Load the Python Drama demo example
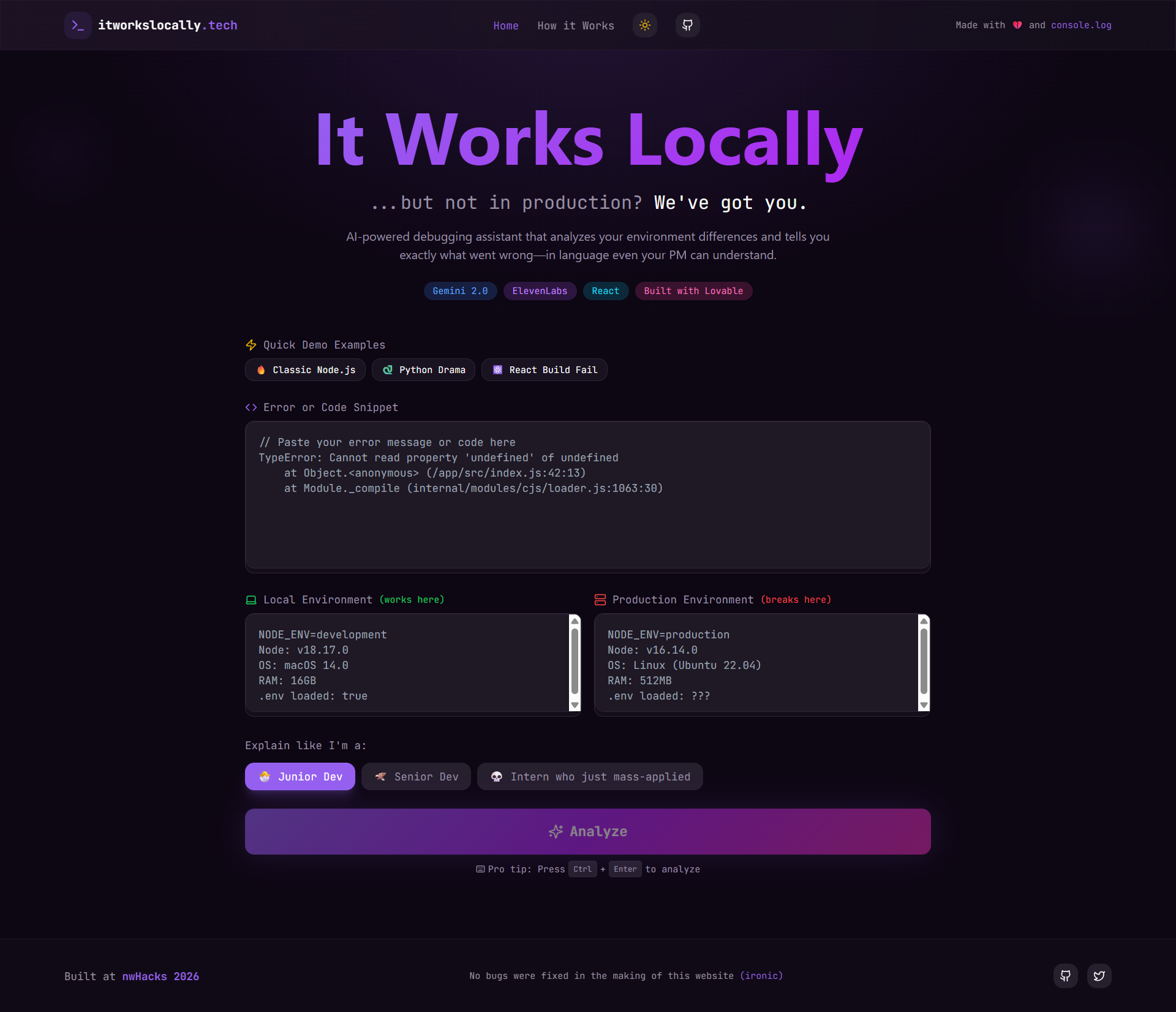Image resolution: width=1176 pixels, height=1012 pixels. pyautogui.click(x=423, y=370)
